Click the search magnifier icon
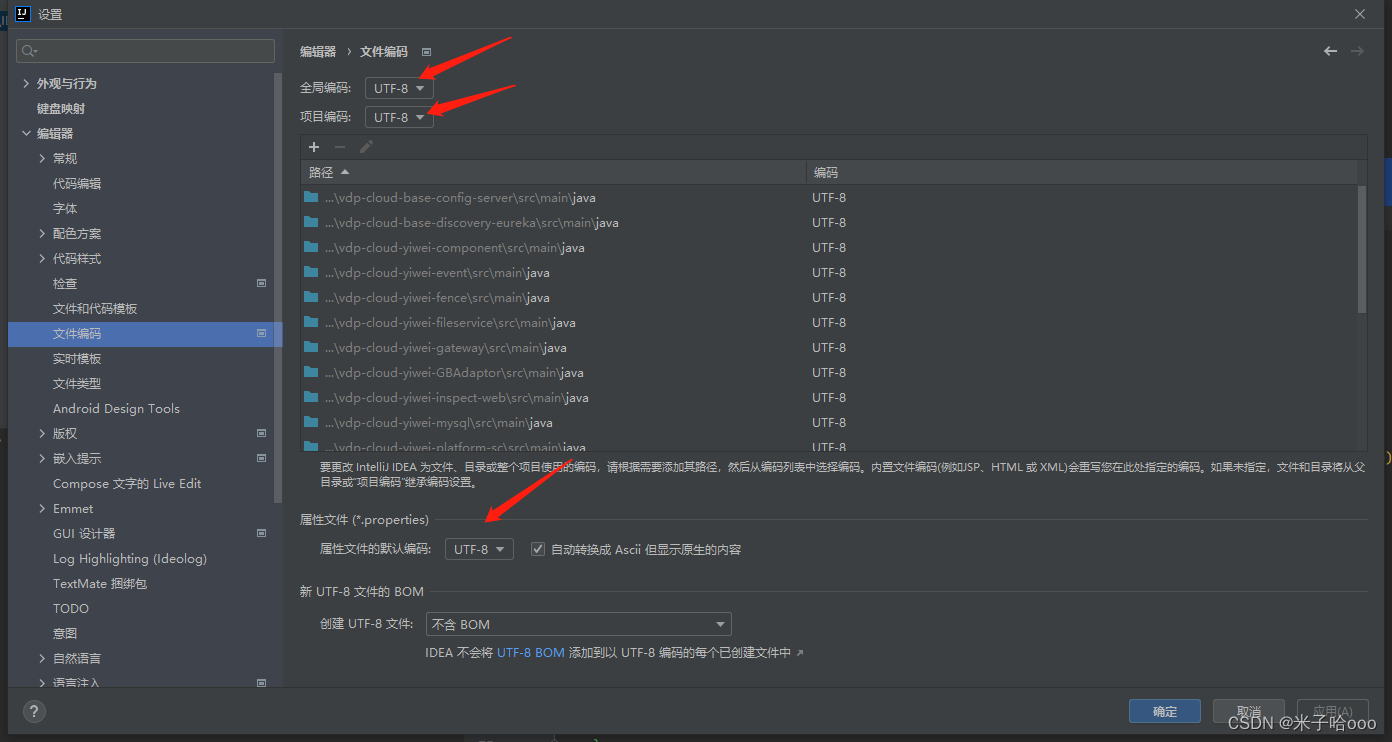The width and height of the screenshot is (1392, 742). pyautogui.click(x=29, y=51)
